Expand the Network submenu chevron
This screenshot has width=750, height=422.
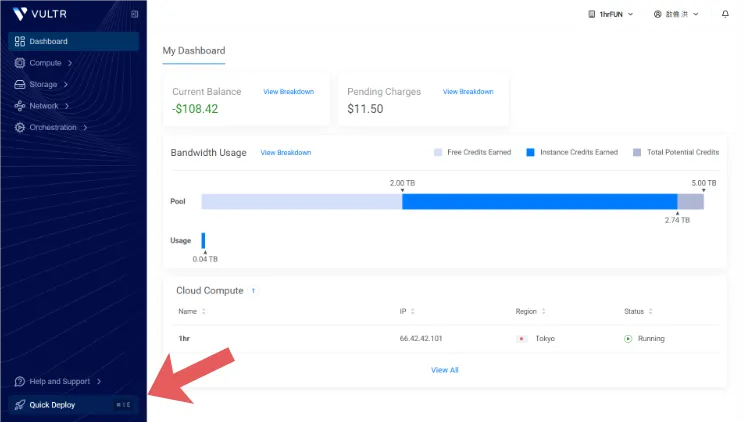coord(66,106)
